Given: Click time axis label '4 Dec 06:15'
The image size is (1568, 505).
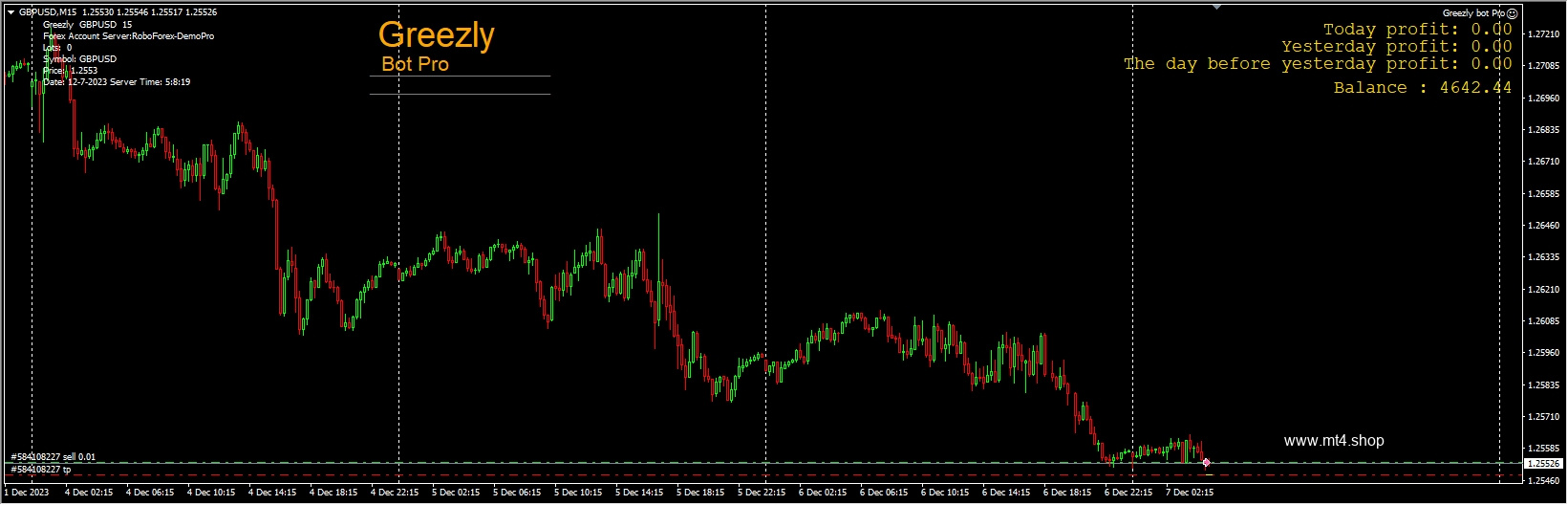Looking at the screenshot, I should pos(150,493).
